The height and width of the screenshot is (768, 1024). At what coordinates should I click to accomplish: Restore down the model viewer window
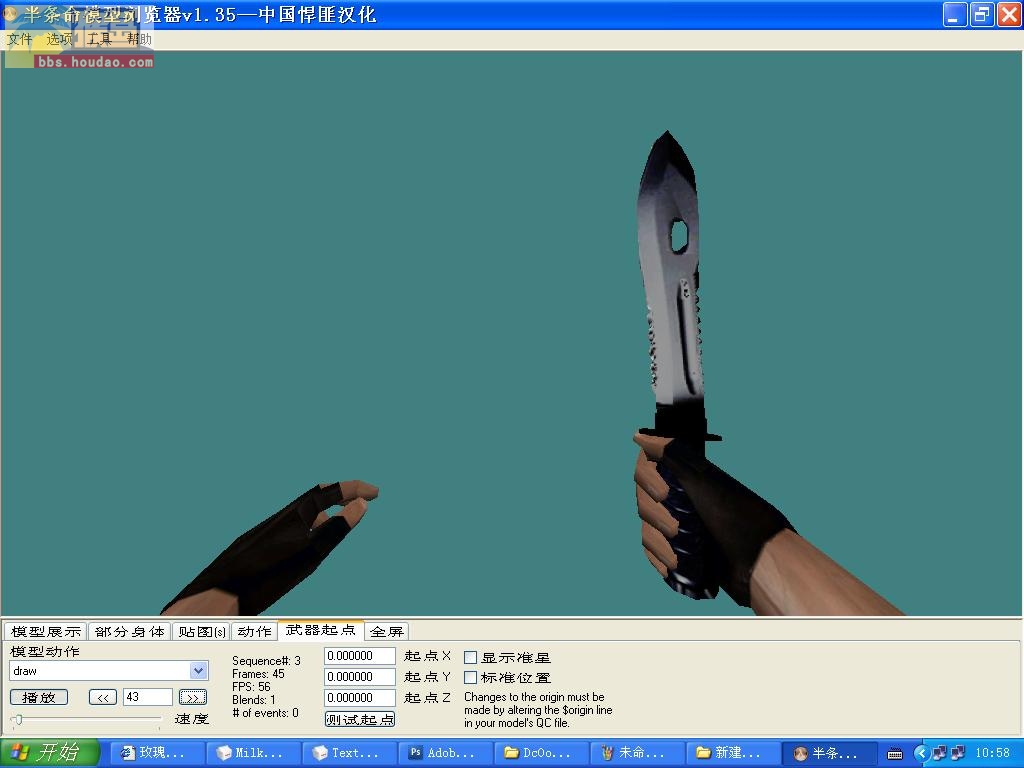[x=982, y=14]
